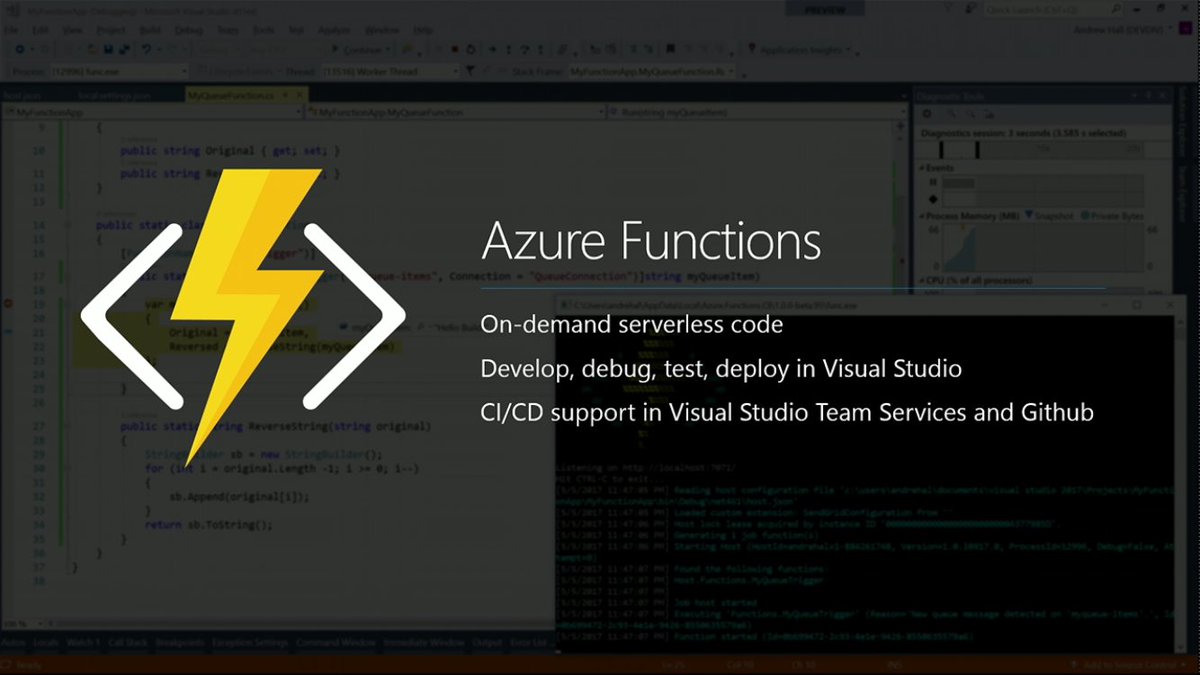This screenshot has width=1200, height=675.
Task: Switch to the local.settings.json tab
Action: click(113, 96)
